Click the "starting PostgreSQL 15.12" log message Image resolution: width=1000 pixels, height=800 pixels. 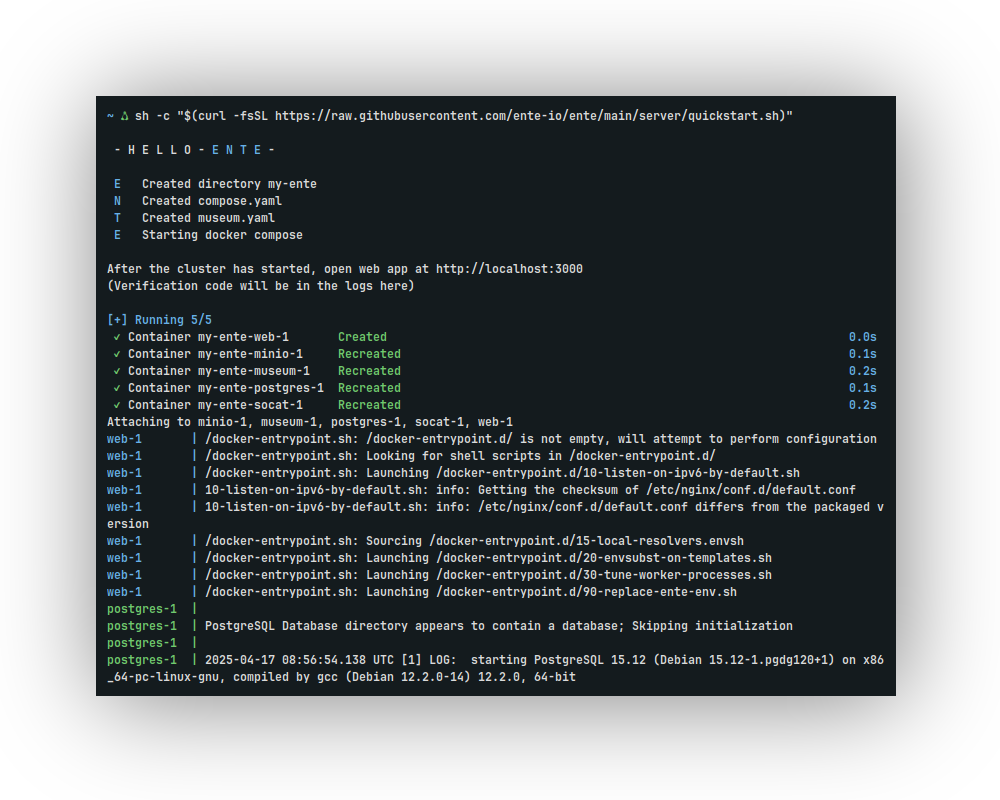pos(559,660)
